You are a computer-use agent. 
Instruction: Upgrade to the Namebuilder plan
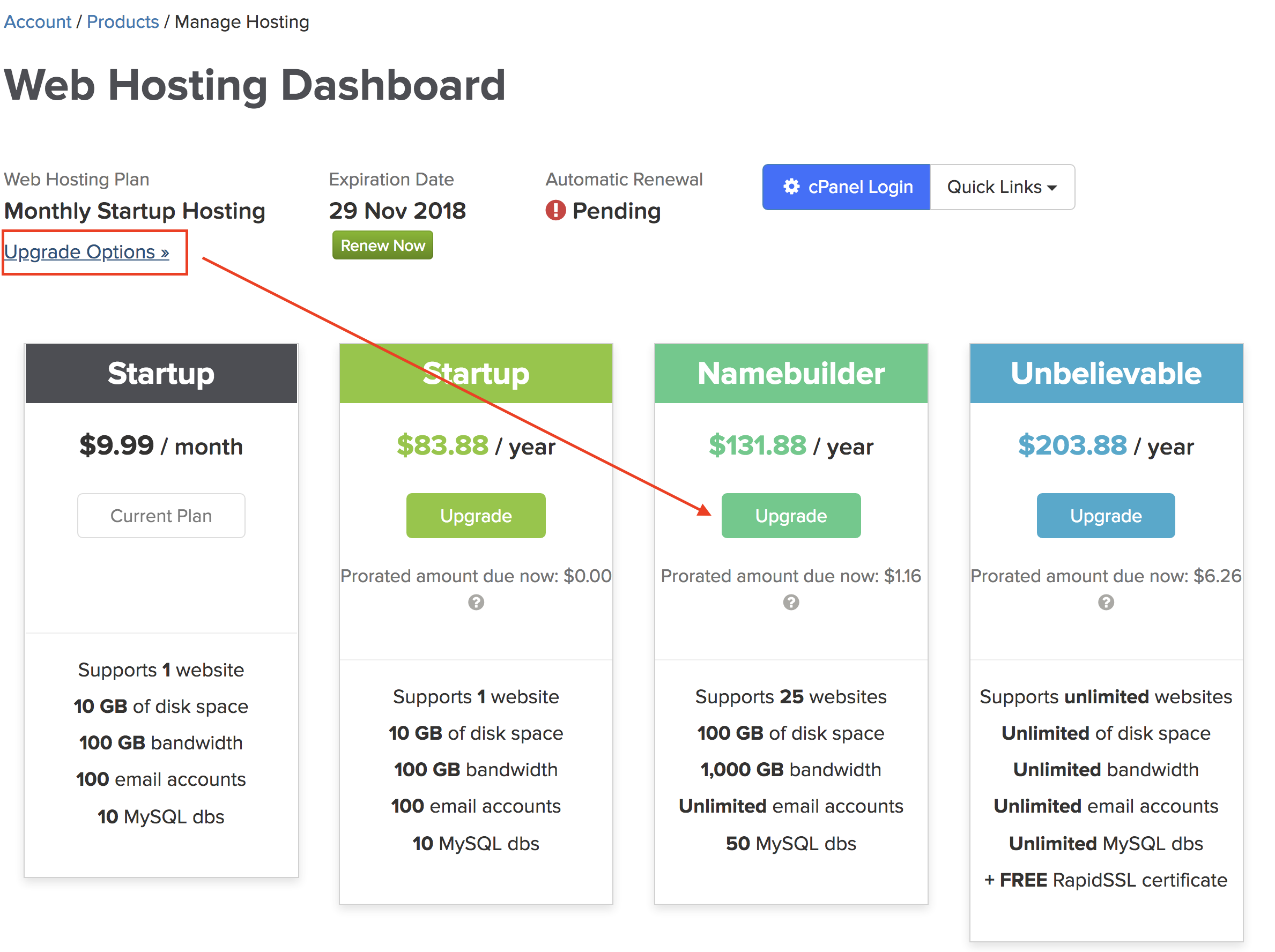pos(791,515)
